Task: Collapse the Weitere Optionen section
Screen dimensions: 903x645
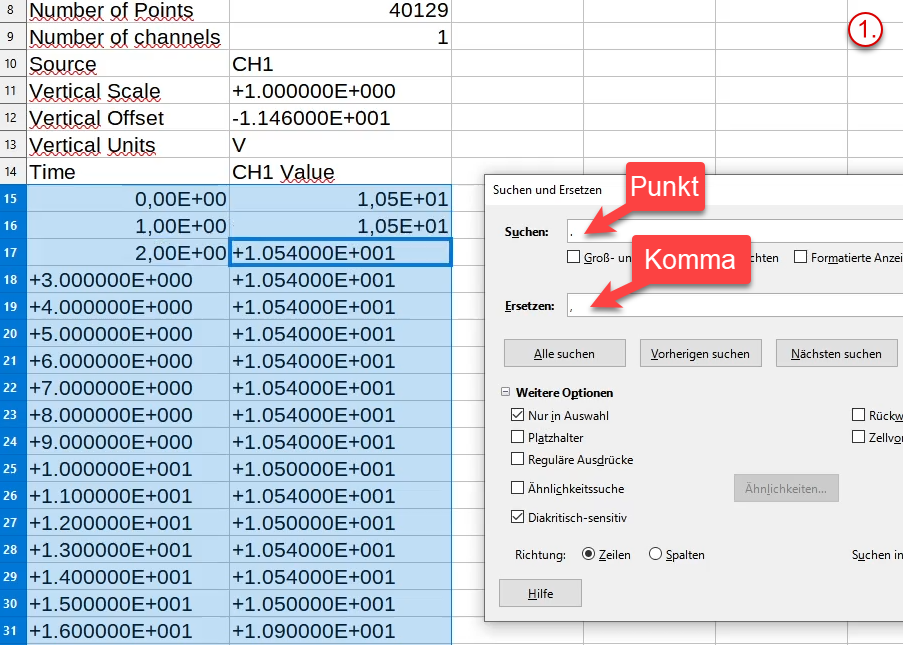Action: click(x=506, y=392)
